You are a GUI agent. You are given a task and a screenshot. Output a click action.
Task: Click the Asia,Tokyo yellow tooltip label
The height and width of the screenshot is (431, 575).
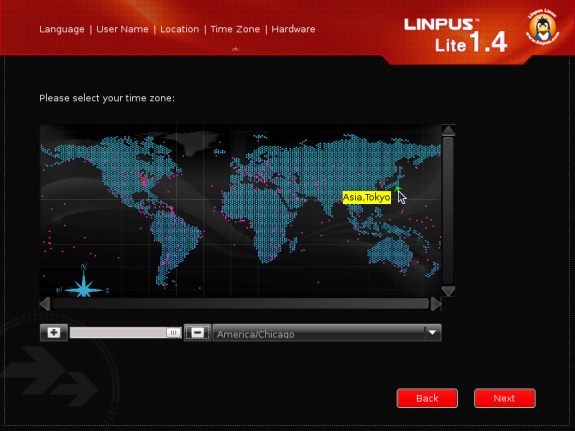click(367, 197)
